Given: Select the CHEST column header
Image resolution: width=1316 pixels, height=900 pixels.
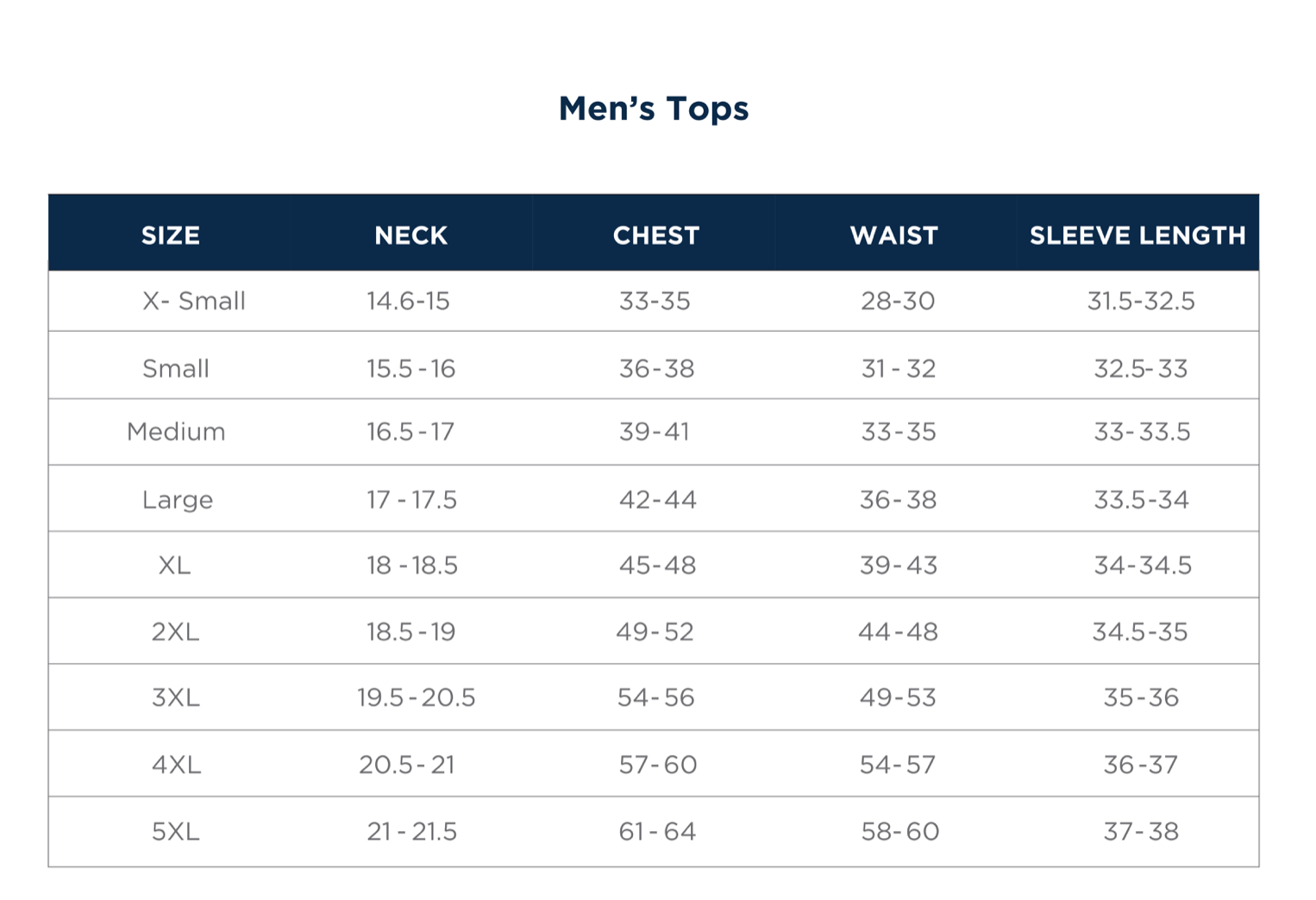Looking at the screenshot, I should [x=655, y=235].
